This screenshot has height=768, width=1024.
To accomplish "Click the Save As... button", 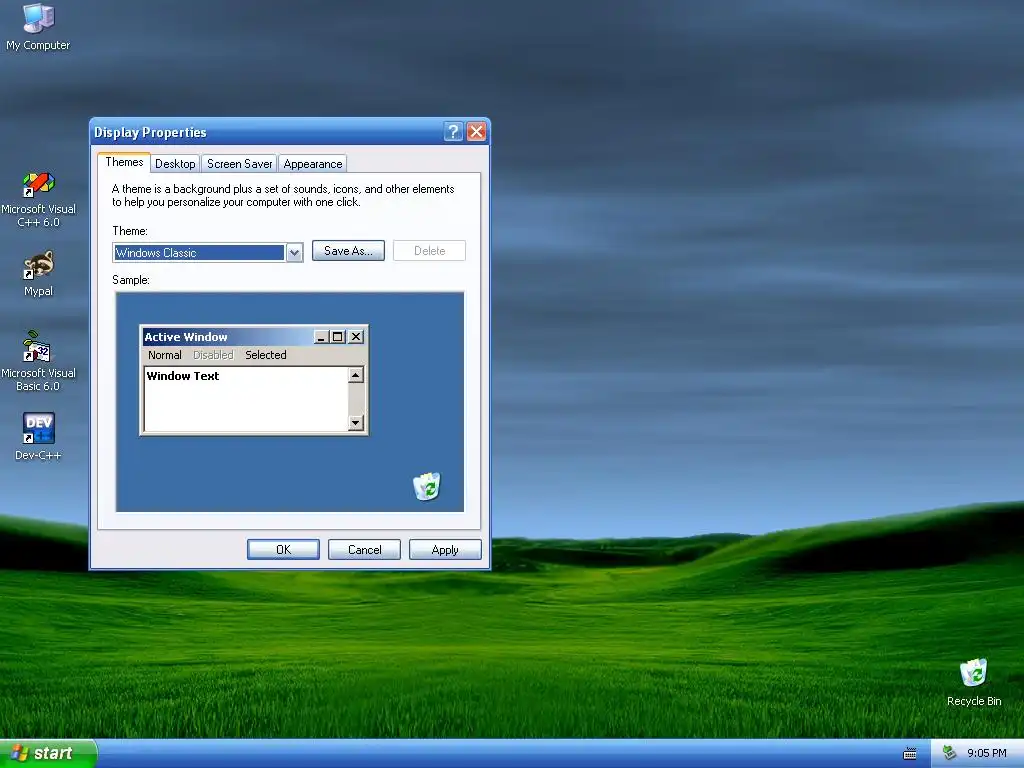I will pyautogui.click(x=348, y=251).
